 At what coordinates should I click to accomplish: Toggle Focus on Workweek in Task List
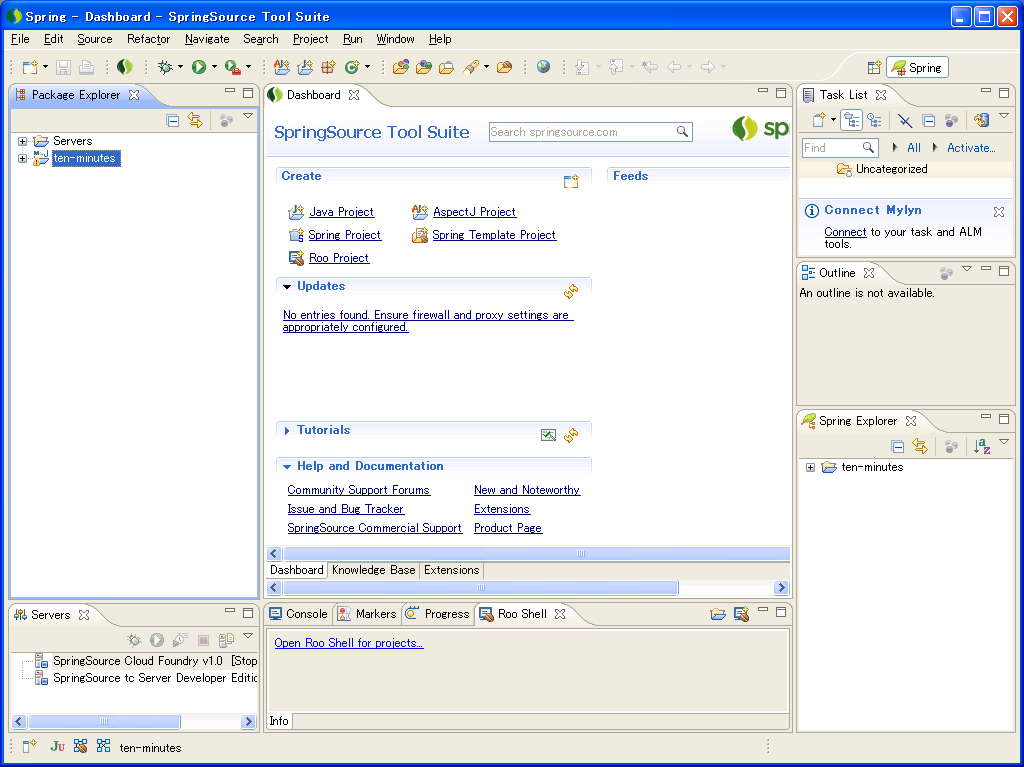click(x=952, y=120)
